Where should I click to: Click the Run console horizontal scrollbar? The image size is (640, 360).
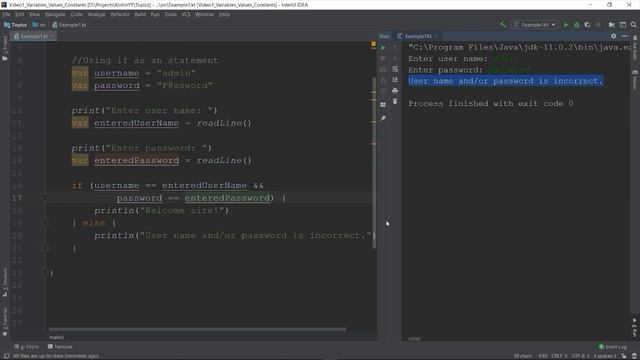[x=414, y=338]
